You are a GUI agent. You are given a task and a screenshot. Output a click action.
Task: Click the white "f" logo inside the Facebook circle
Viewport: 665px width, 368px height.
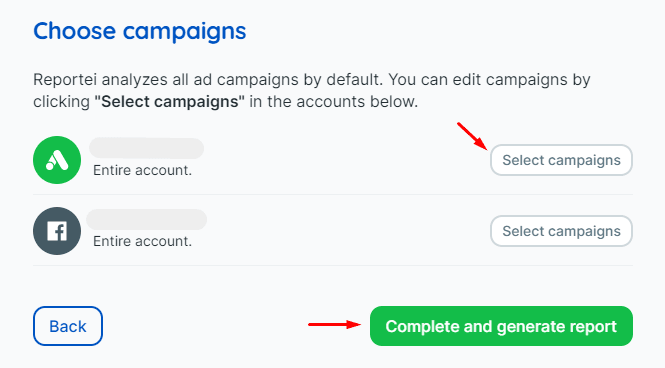tap(57, 231)
